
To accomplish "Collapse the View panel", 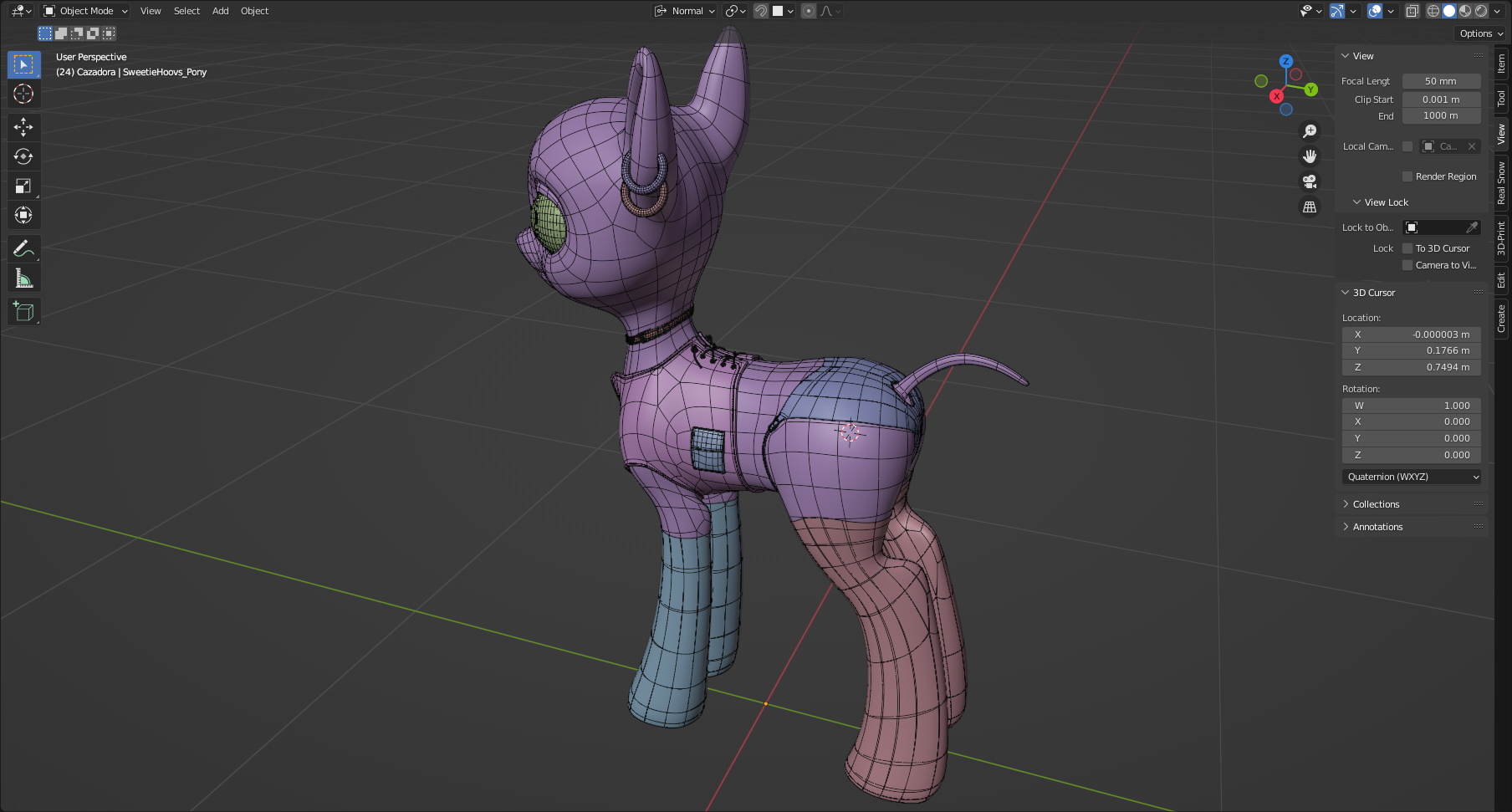I will pos(1346,56).
